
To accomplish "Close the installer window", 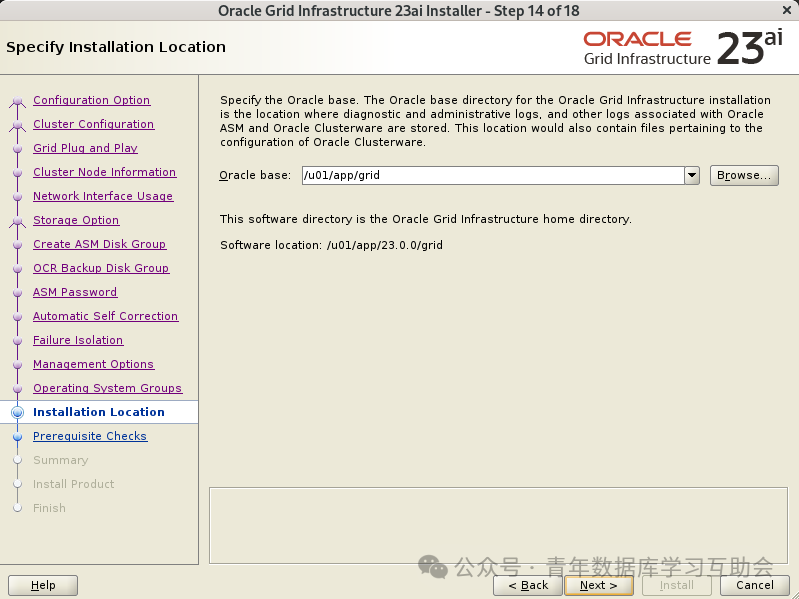I will click(x=787, y=10).
